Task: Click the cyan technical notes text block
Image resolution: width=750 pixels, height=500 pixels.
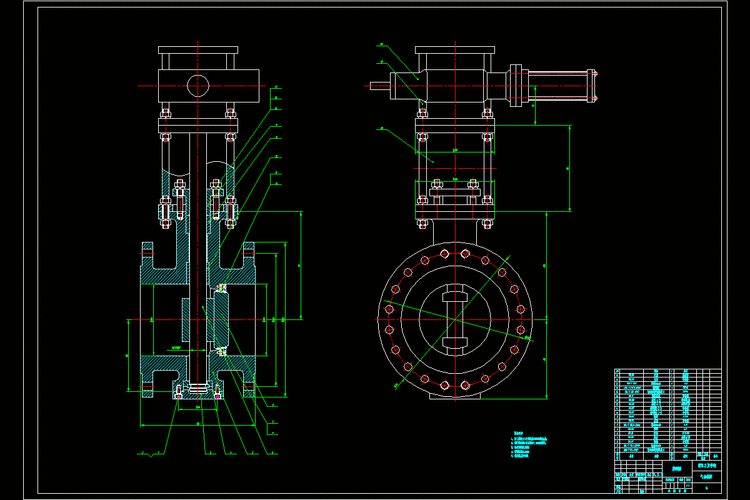Action: pyautogui.click(x=534, y=445)
